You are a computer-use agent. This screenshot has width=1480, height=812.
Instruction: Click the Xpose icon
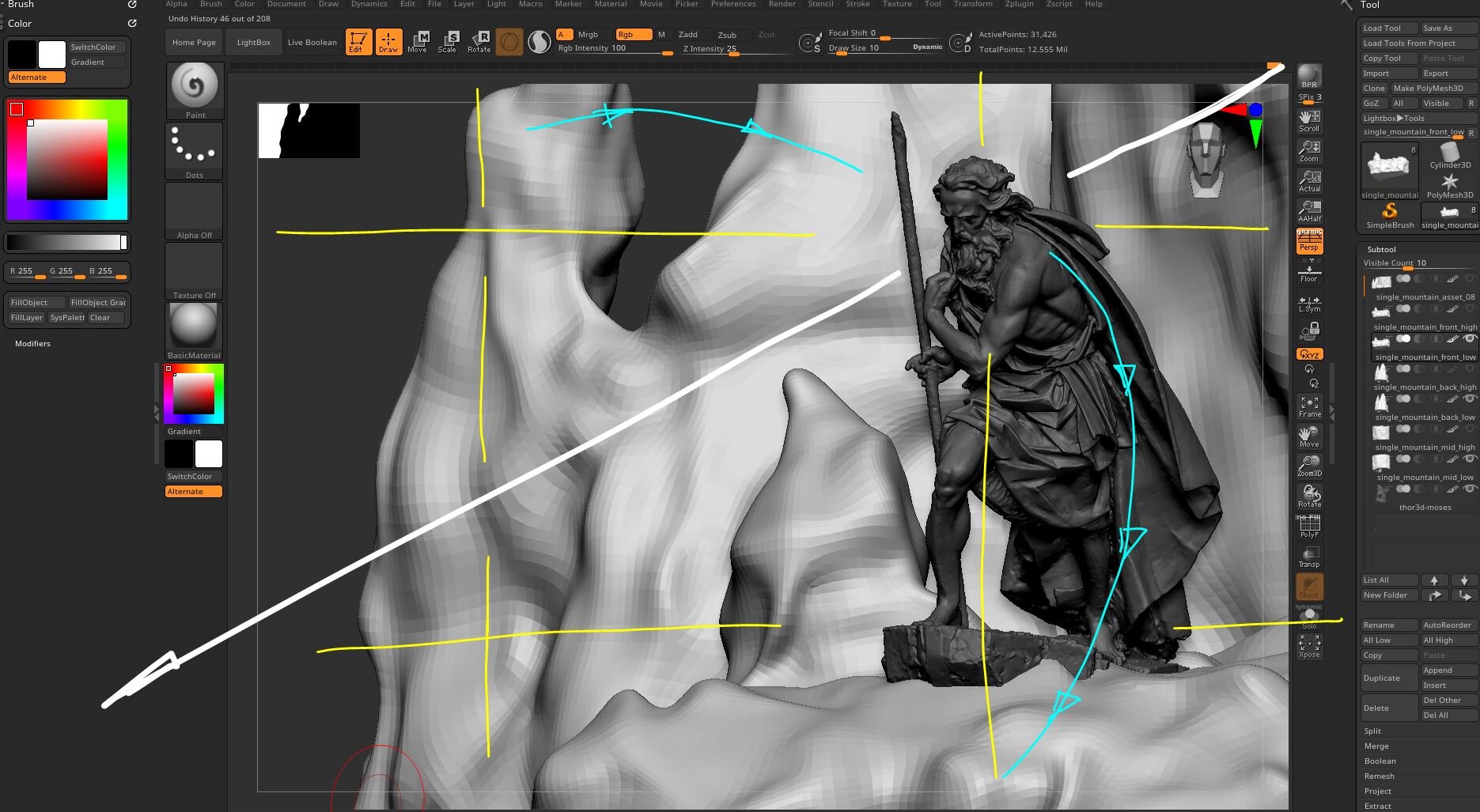[1309, 647]
